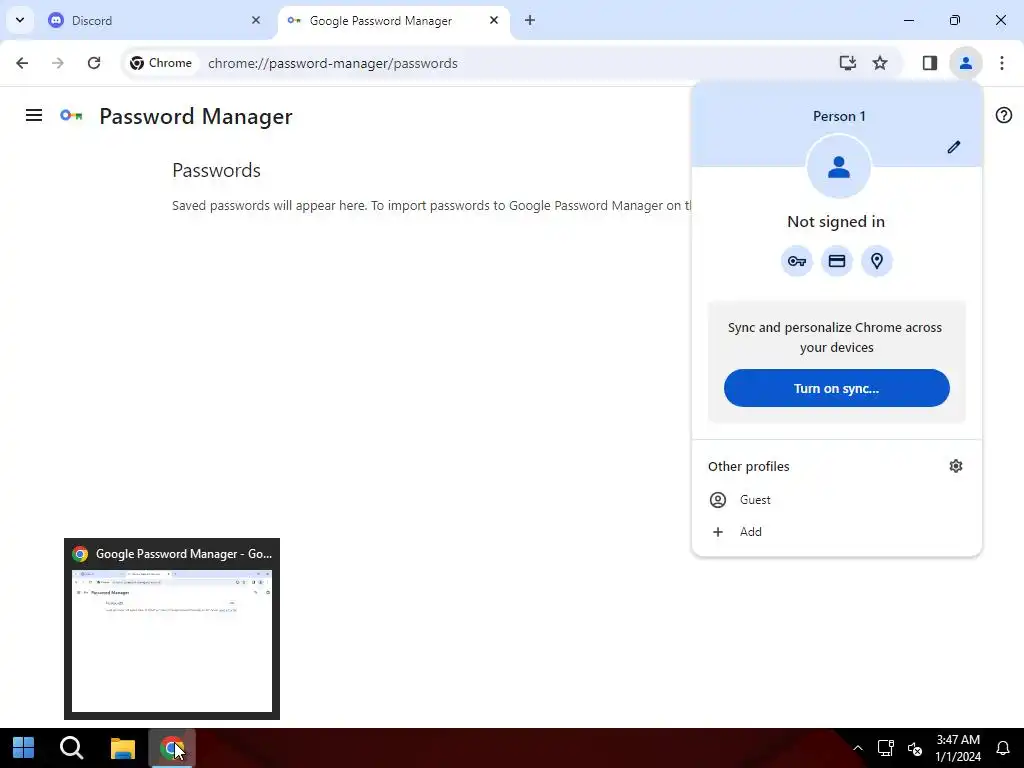
Task: Open Password Manager help icon
Action: point(1004,116)
